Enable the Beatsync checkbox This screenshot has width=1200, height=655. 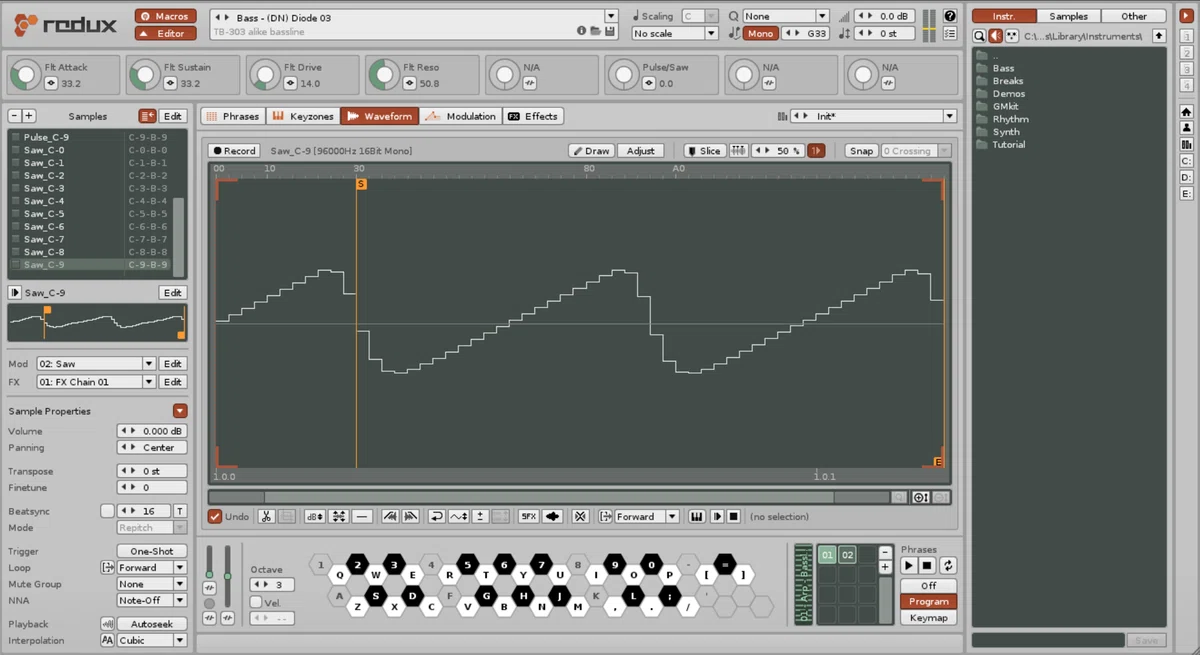click(108, 511)
